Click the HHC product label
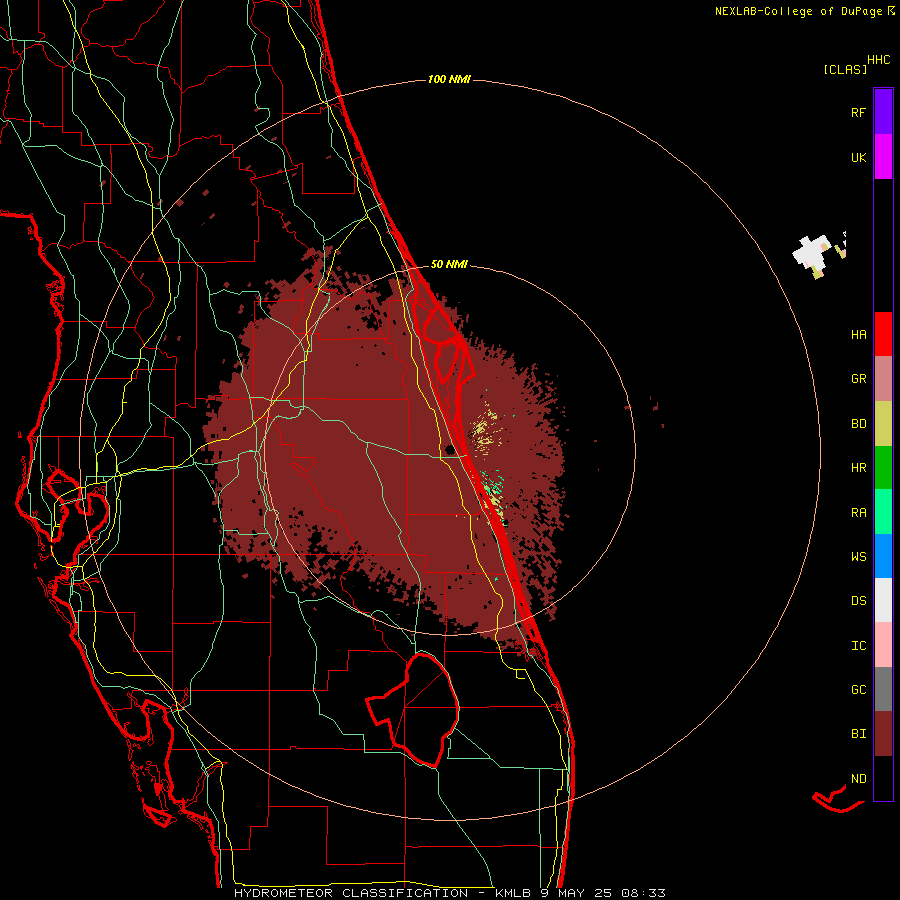The height and width of the screenshot is (900, 900). (879, 60)
